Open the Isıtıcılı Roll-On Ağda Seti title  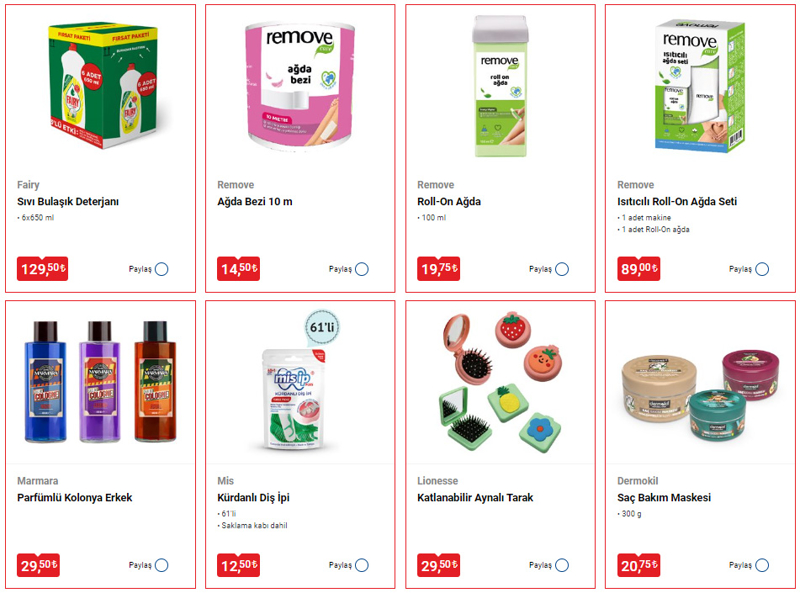[x=677, y=202]
